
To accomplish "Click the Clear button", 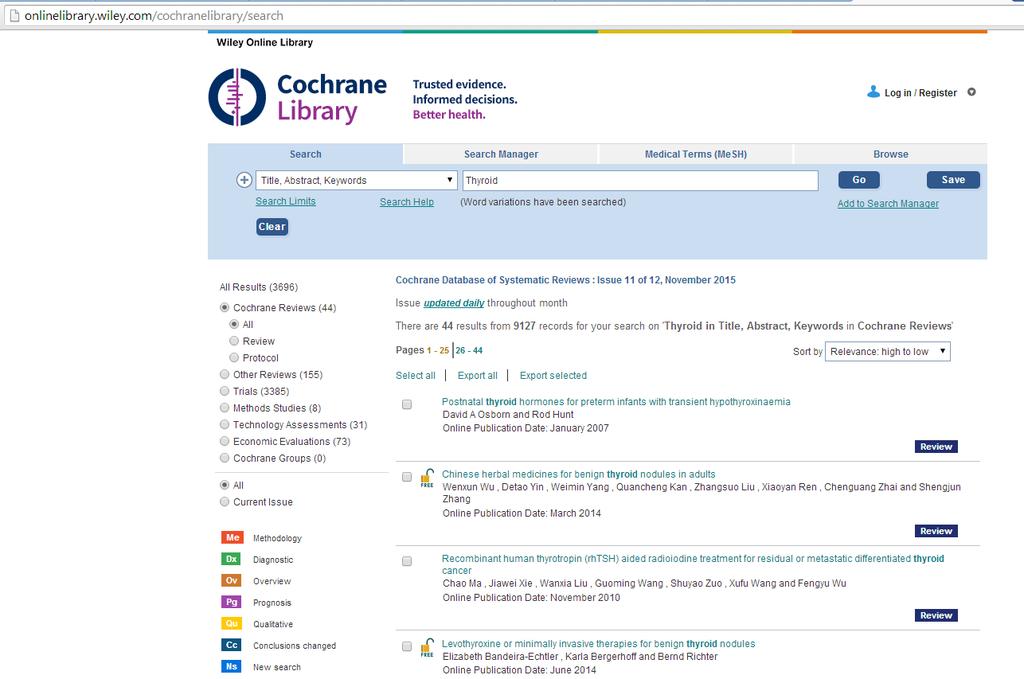I will click(272, 227).
